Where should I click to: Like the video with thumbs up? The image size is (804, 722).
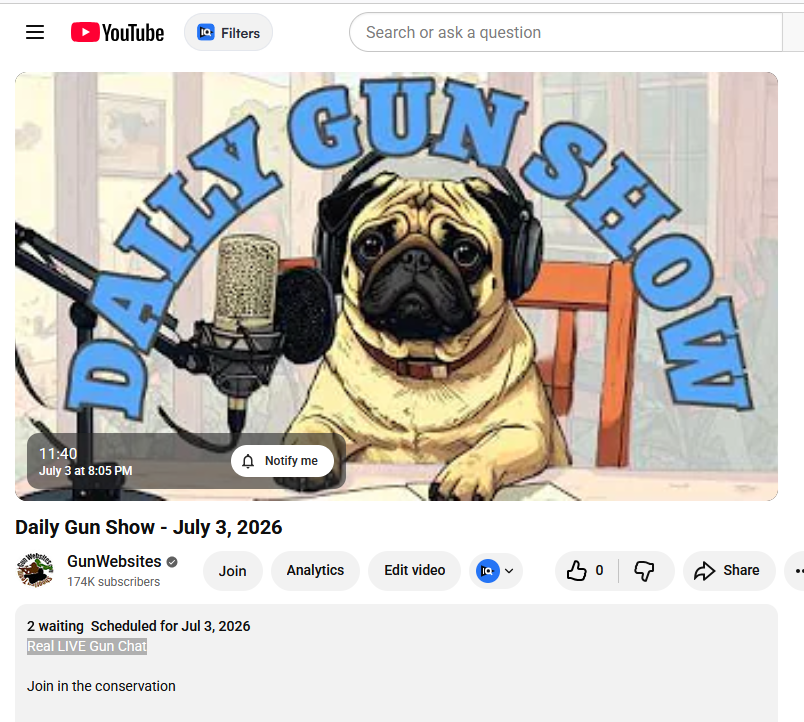586,571
